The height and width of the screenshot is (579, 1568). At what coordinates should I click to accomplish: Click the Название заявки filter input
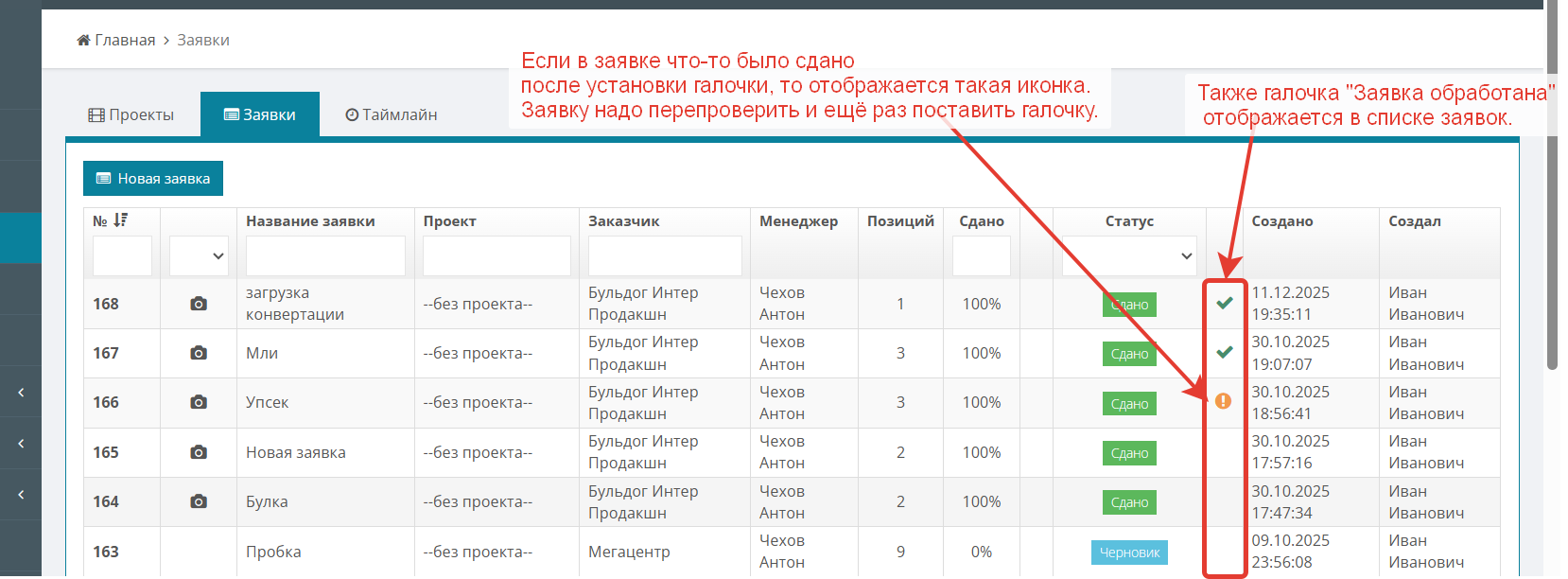[x=325, y=256]
